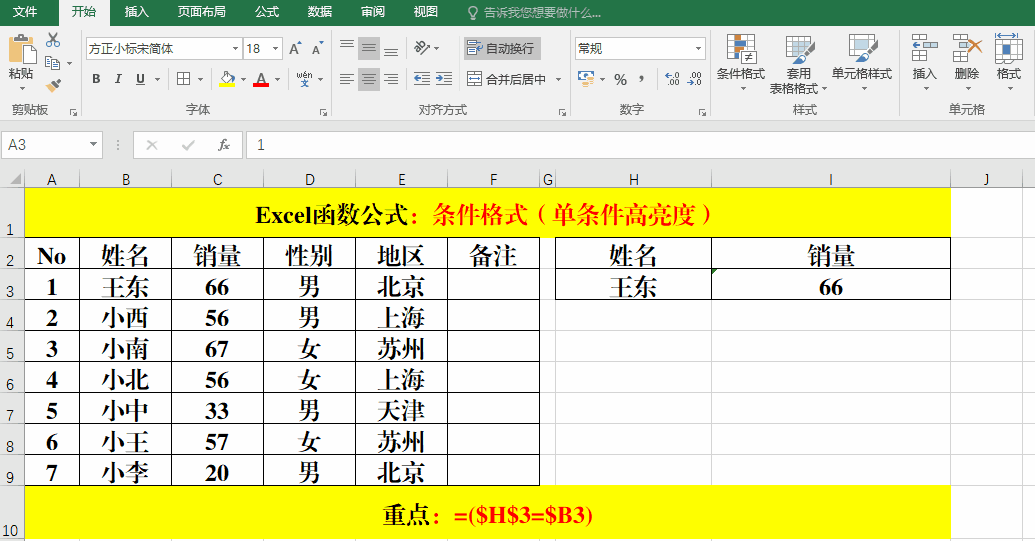Switch to the 视图 tab
This screenshot has width=1035, height=541.
coord(425,12)
